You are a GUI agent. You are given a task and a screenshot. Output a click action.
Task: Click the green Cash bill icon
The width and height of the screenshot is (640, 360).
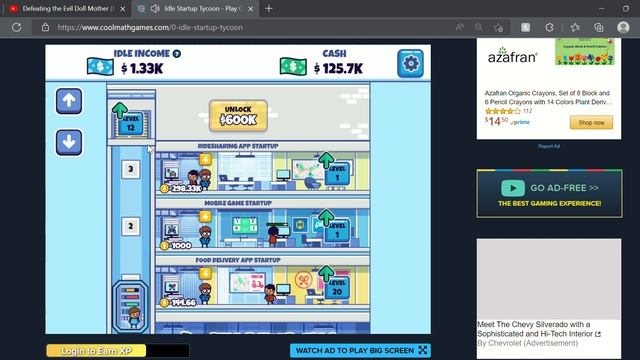(x=293, y=67)
